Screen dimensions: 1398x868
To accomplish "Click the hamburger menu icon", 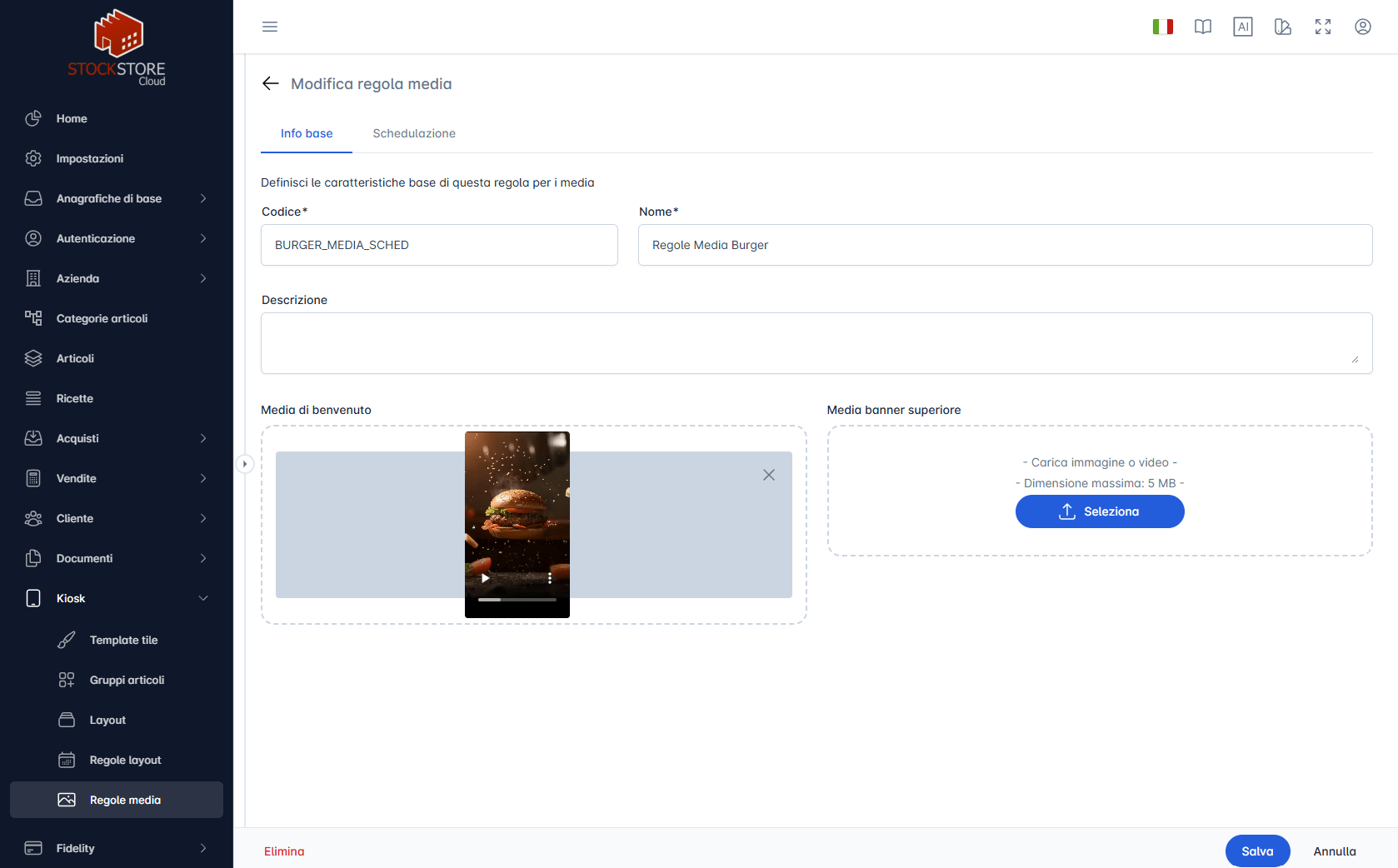I will [270, 27].
